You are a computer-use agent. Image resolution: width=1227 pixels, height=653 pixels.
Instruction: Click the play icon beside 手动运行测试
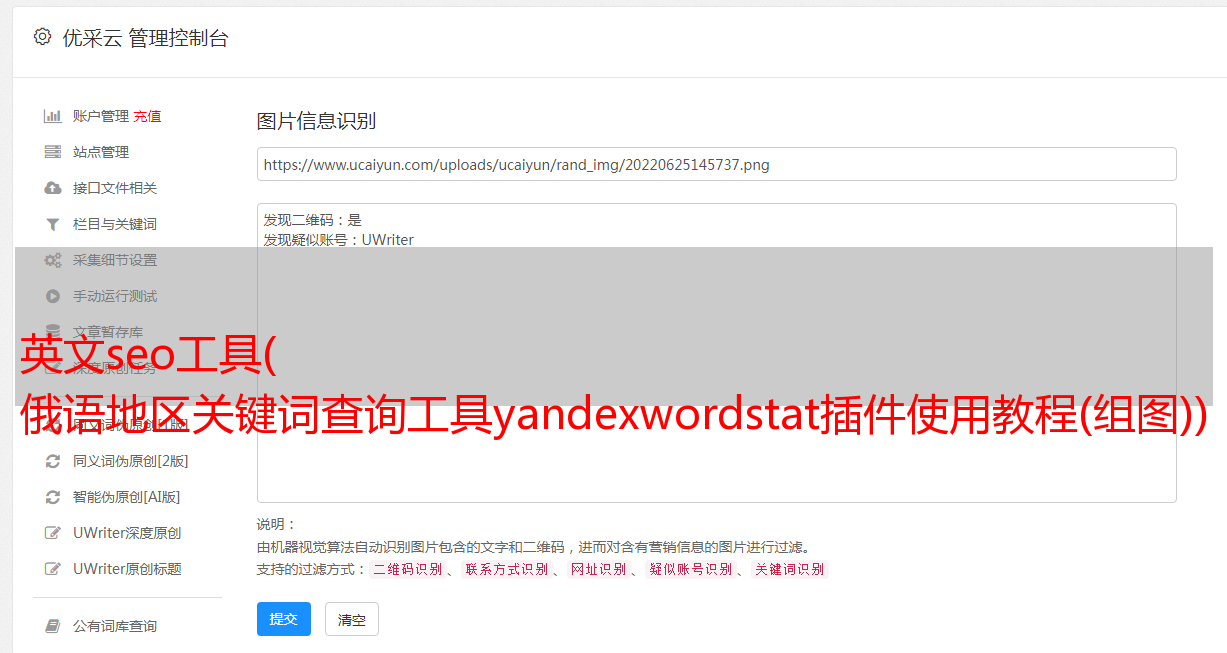(x=53, y=296)
